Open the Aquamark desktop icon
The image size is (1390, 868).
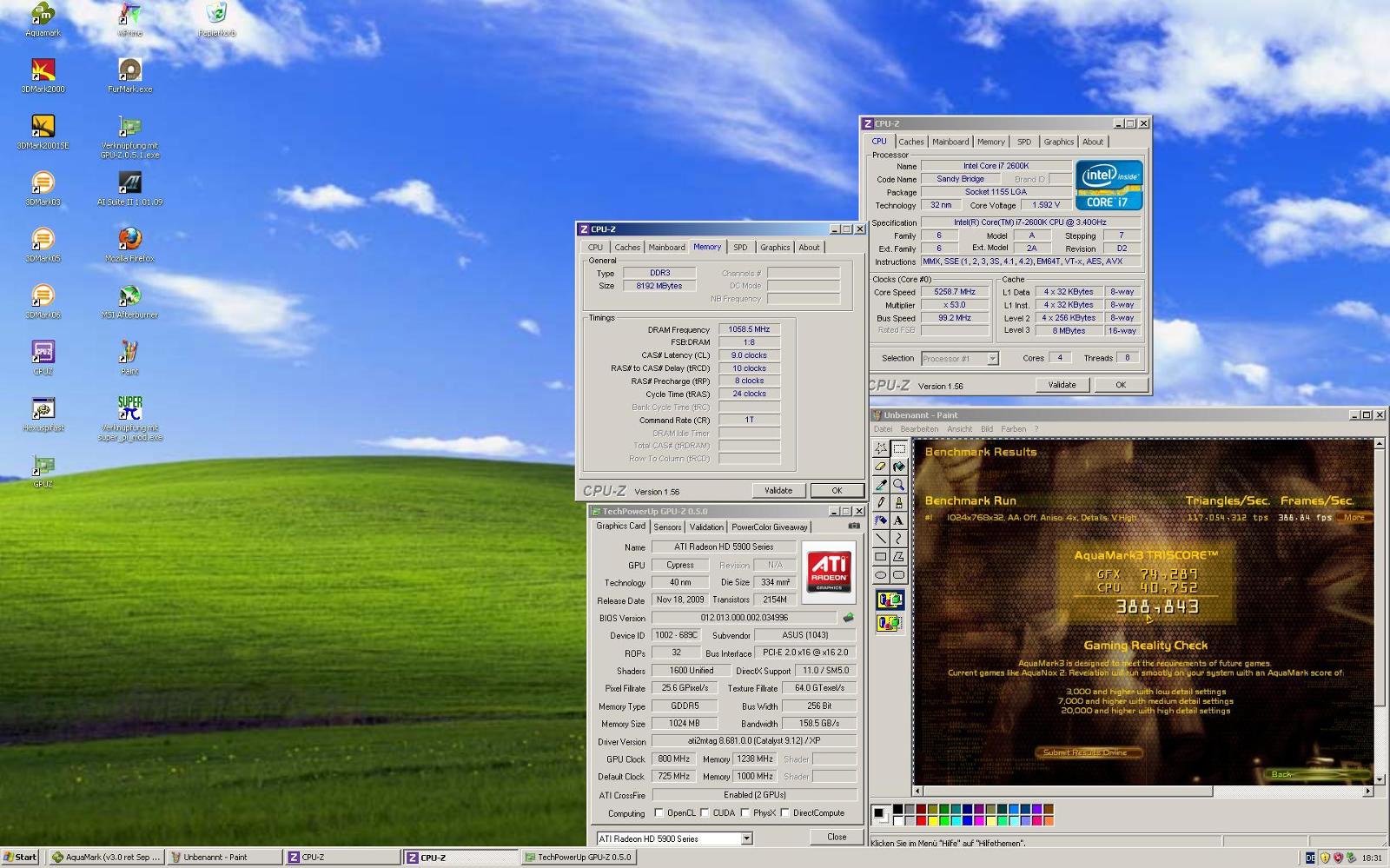(43, 19)
